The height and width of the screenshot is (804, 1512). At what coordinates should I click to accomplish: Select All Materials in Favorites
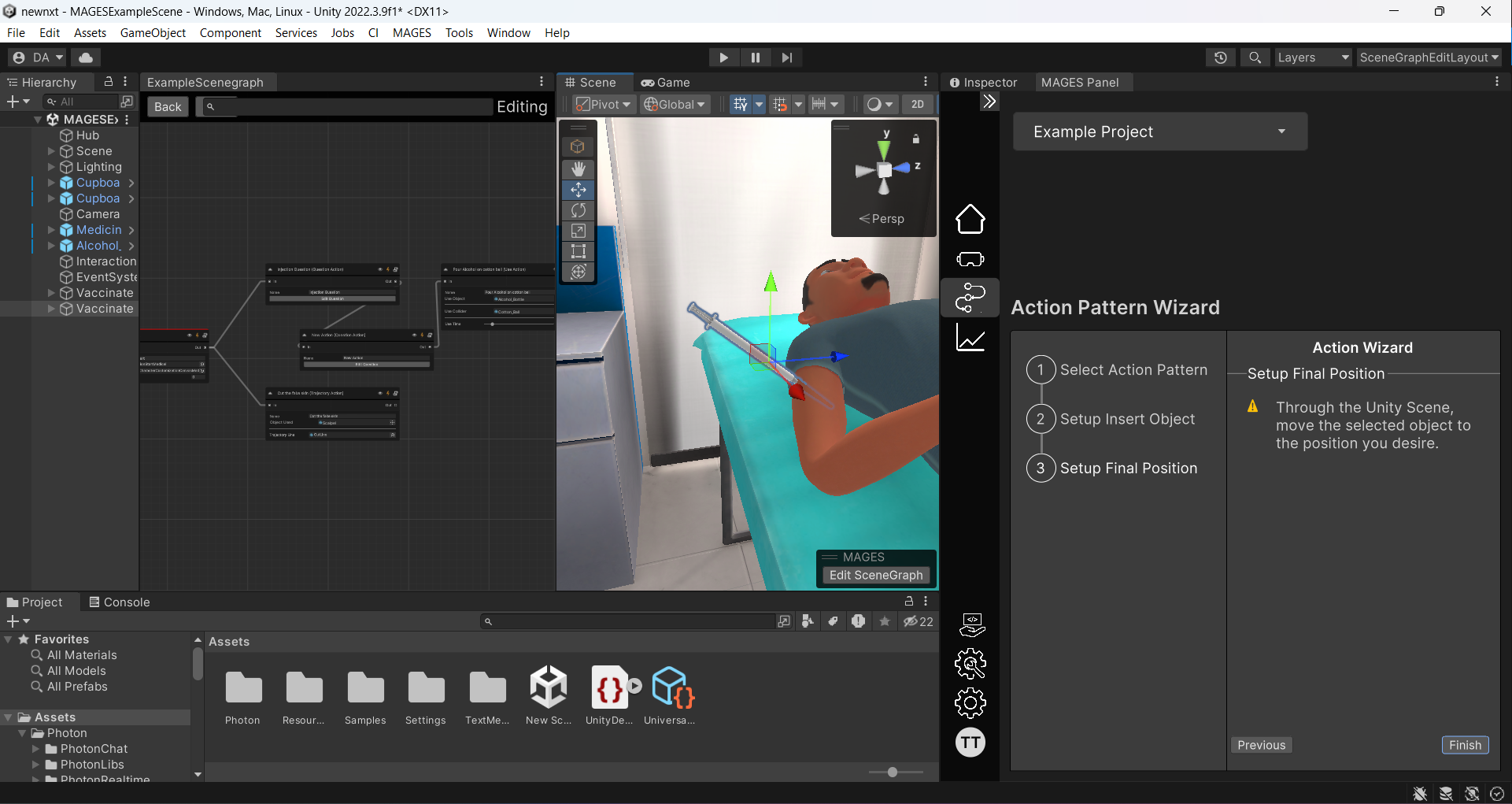(x=81, y=655)
